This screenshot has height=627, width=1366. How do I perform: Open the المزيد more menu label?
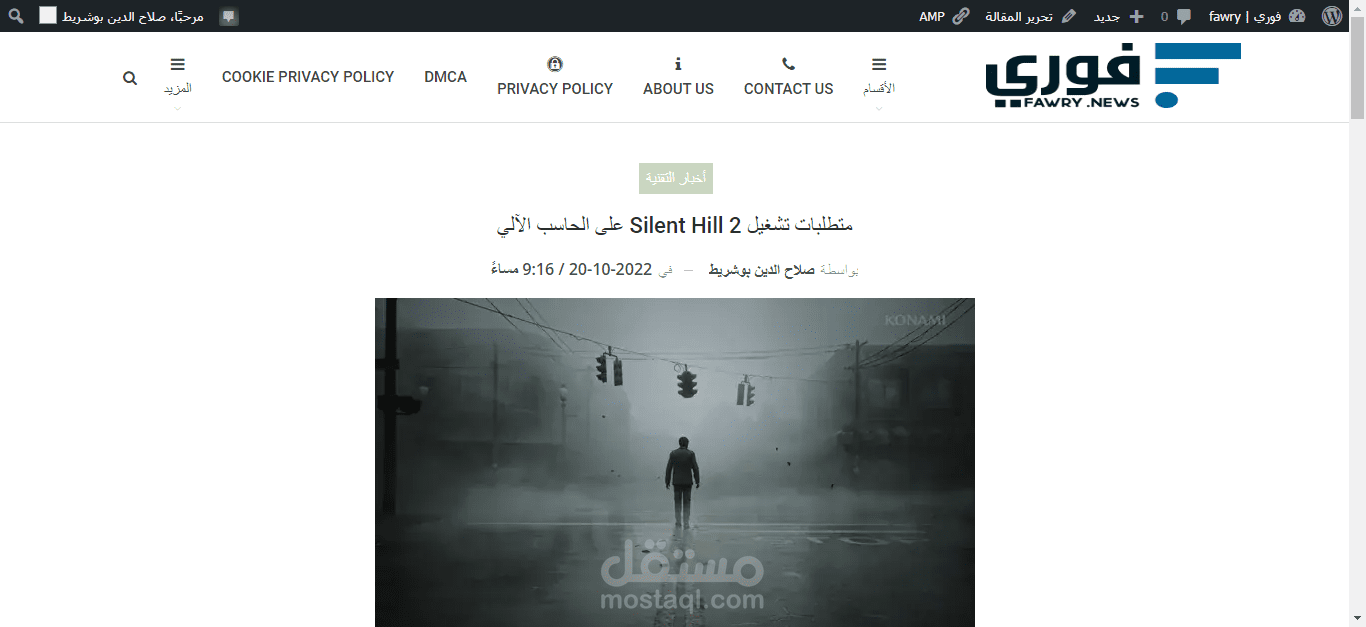click(x=178, y=88)
